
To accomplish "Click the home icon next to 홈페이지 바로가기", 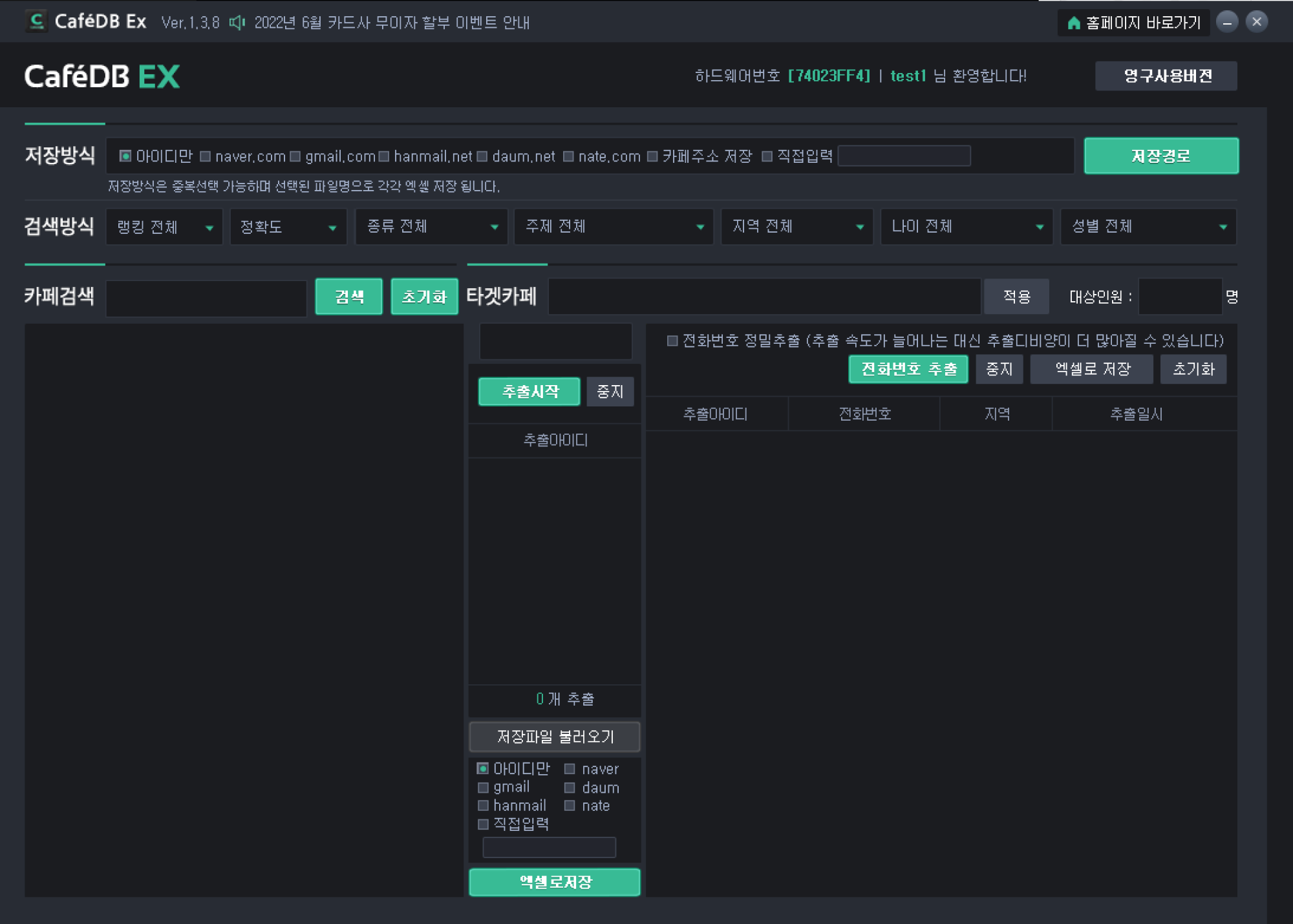I will 1073,23.
